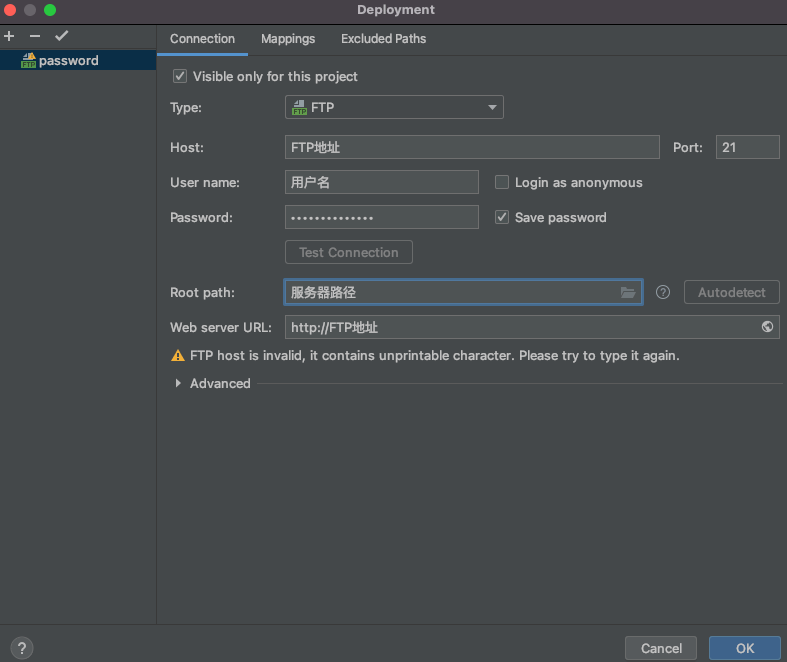Screen dimensions: 787x662
Task: Click the remove server minus icon
Action: pos(35,36)
